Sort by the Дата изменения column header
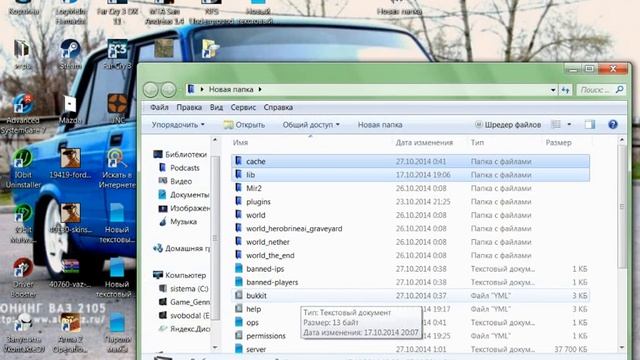 424,142
